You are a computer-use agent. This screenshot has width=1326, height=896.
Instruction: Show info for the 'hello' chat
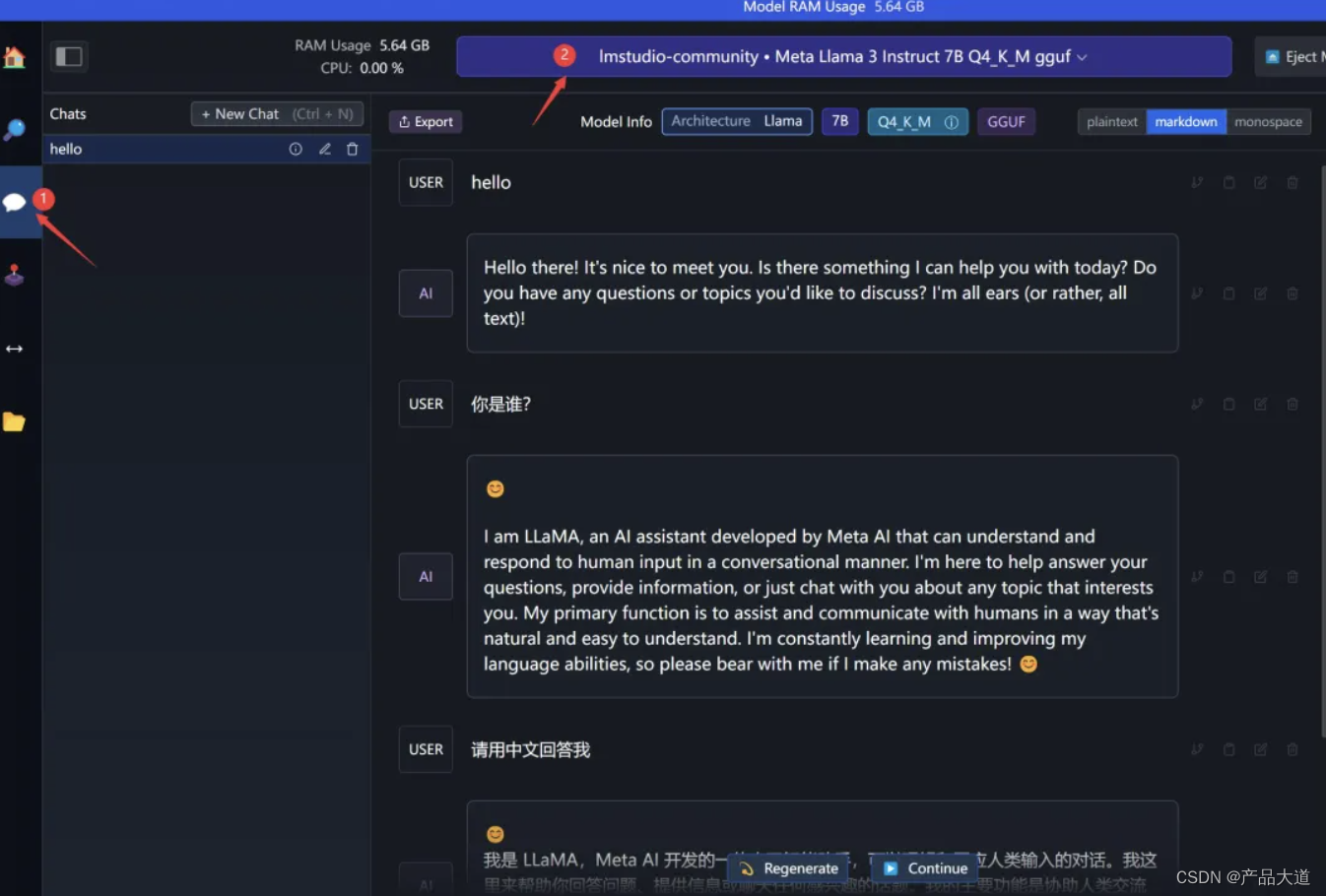(296, 149)
